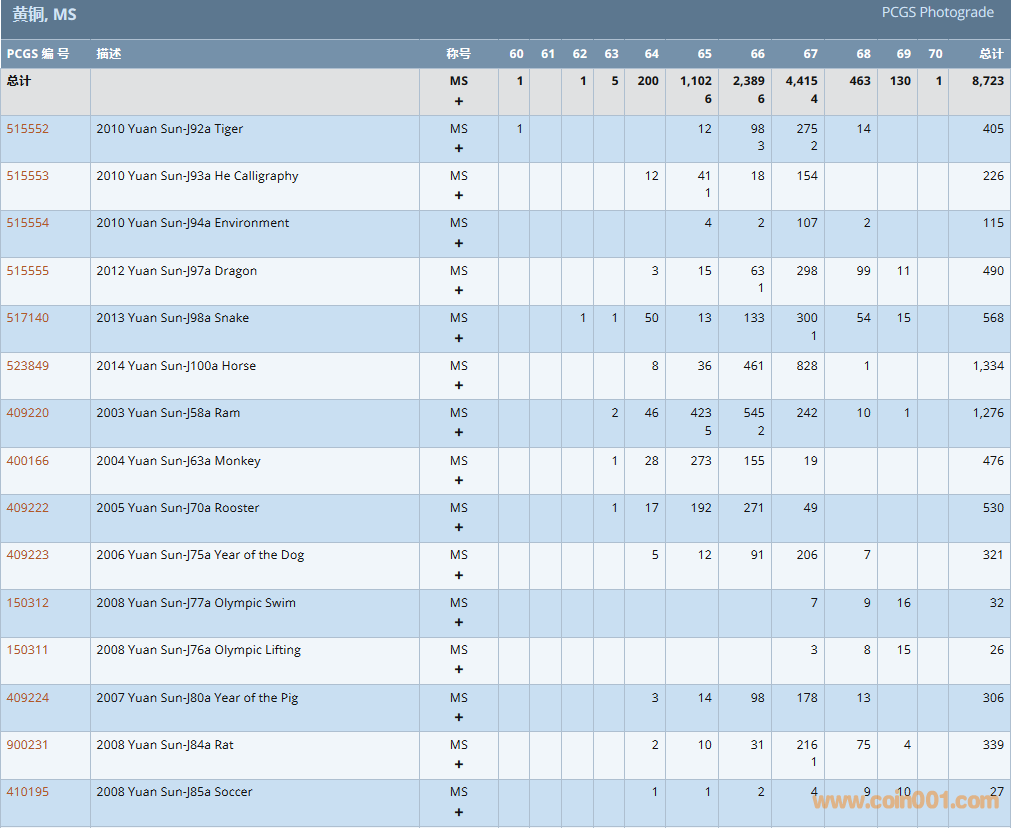
Task: Click PCGS number 515553 He Calligraphy
Action: point(28,176)
